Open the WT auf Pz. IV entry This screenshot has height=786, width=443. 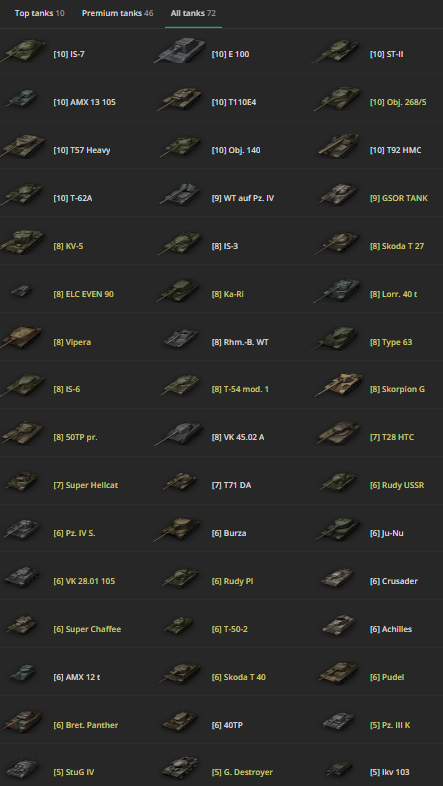[x=243, y=198]
